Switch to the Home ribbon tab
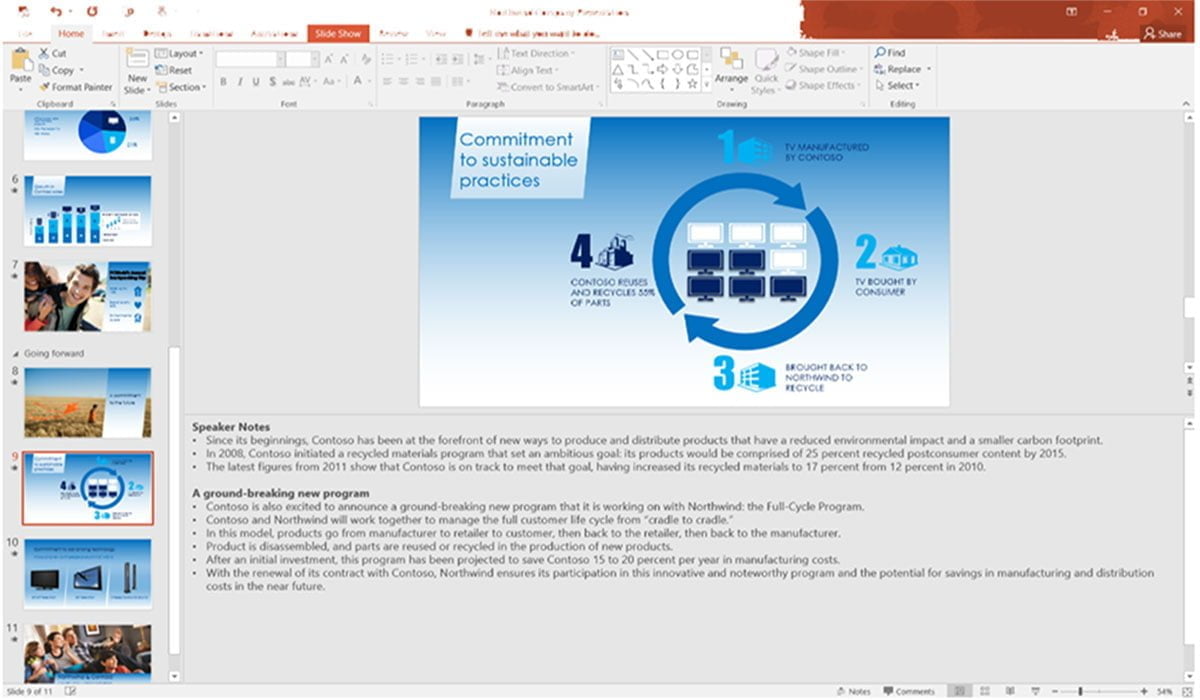Image resolution: width=1200 pixels, height=700 pixels. 71,33
